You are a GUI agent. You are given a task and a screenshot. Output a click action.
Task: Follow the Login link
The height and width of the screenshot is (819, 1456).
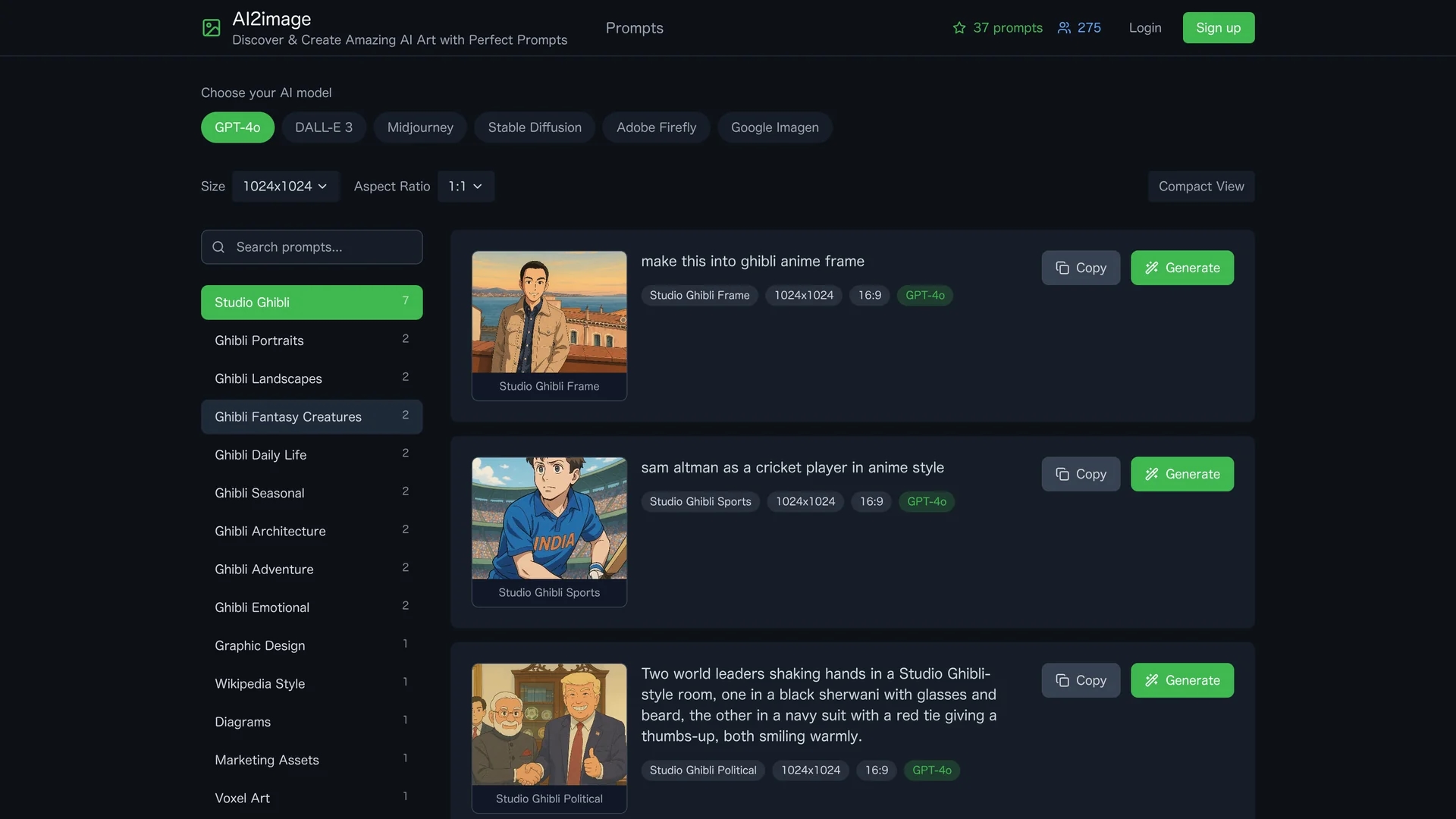point(1145,28)
